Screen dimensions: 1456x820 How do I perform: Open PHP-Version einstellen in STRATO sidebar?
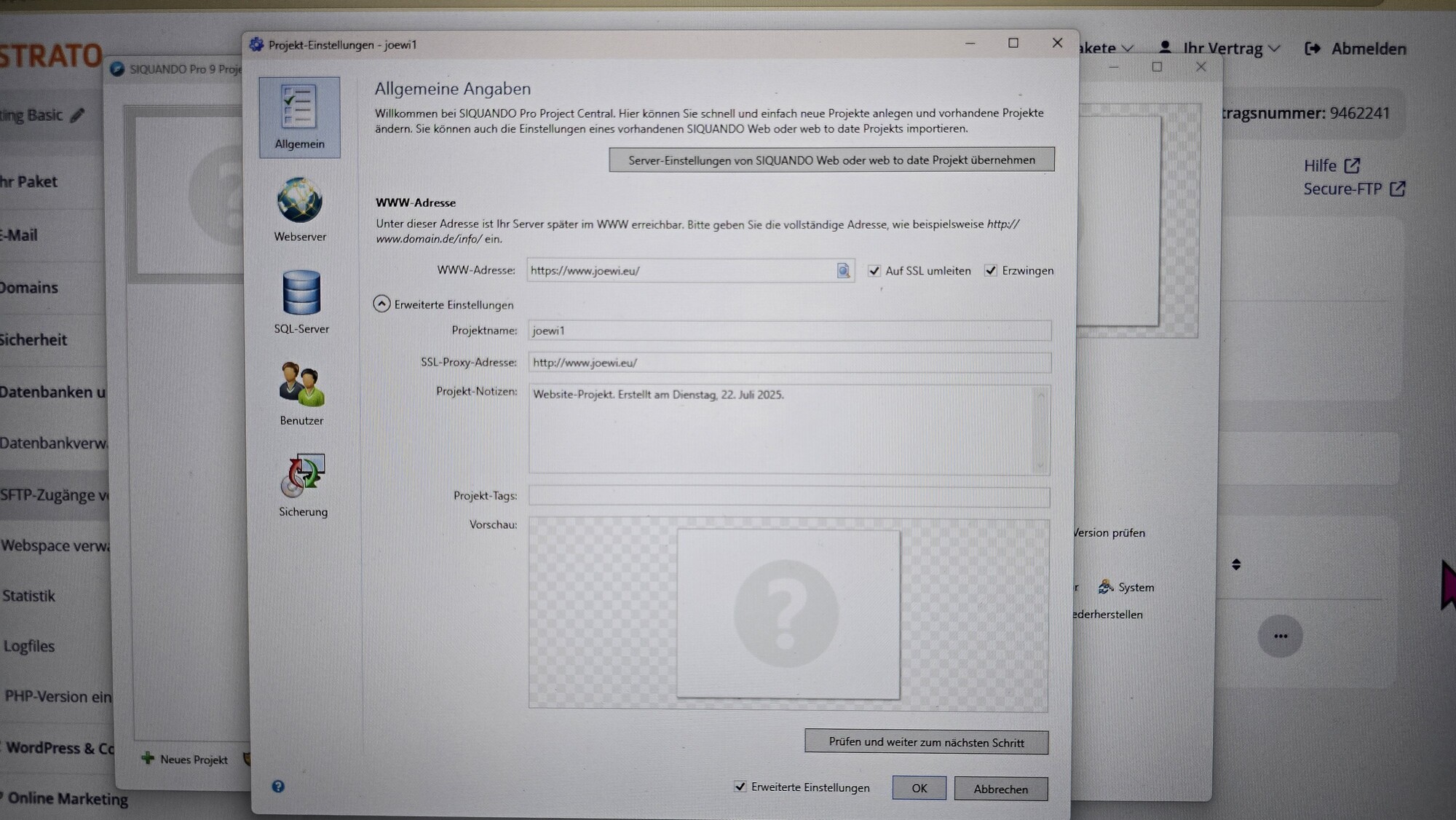click(x=58, y=696)
